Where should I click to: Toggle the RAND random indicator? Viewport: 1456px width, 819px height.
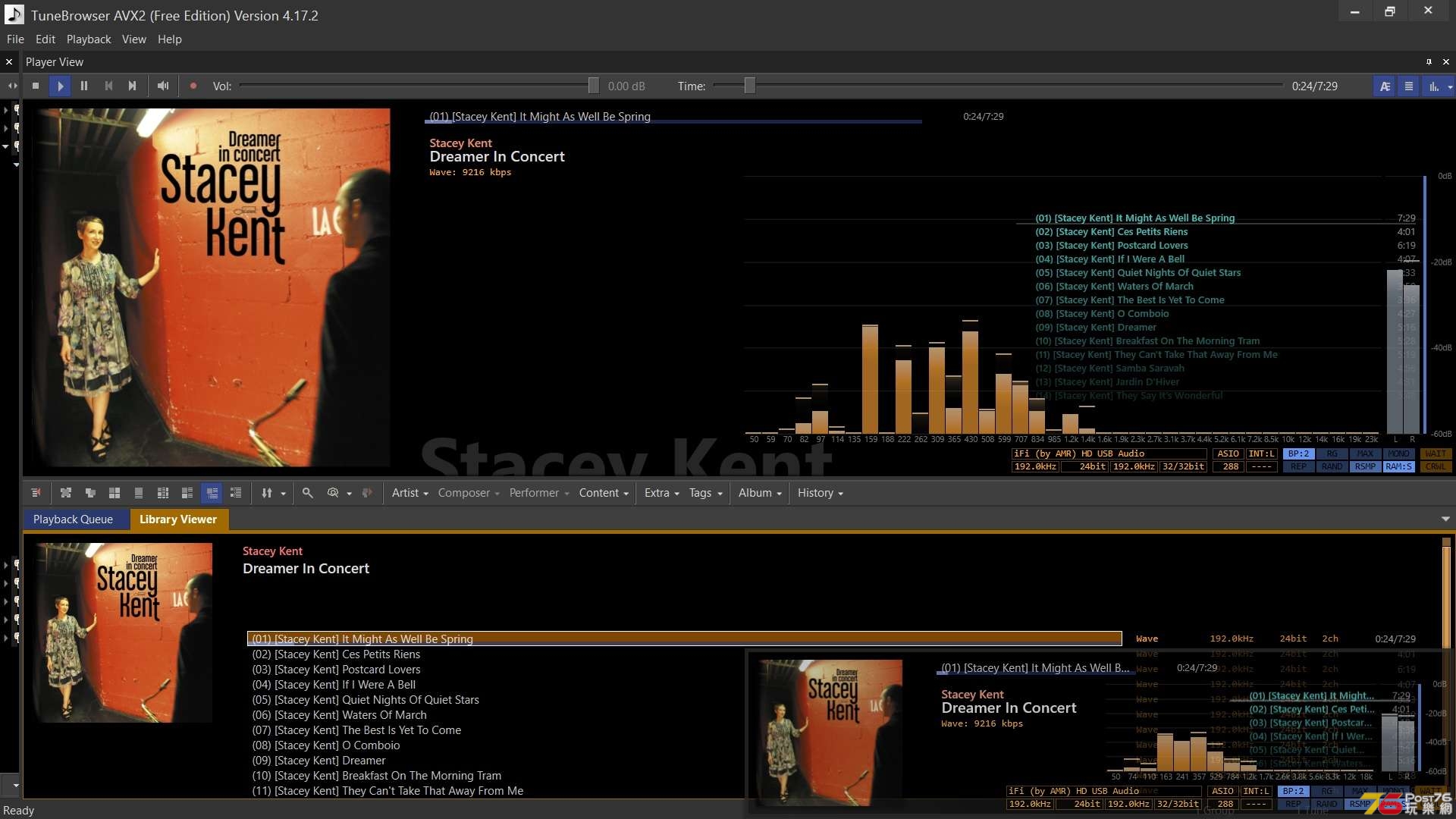point(1332,467)
